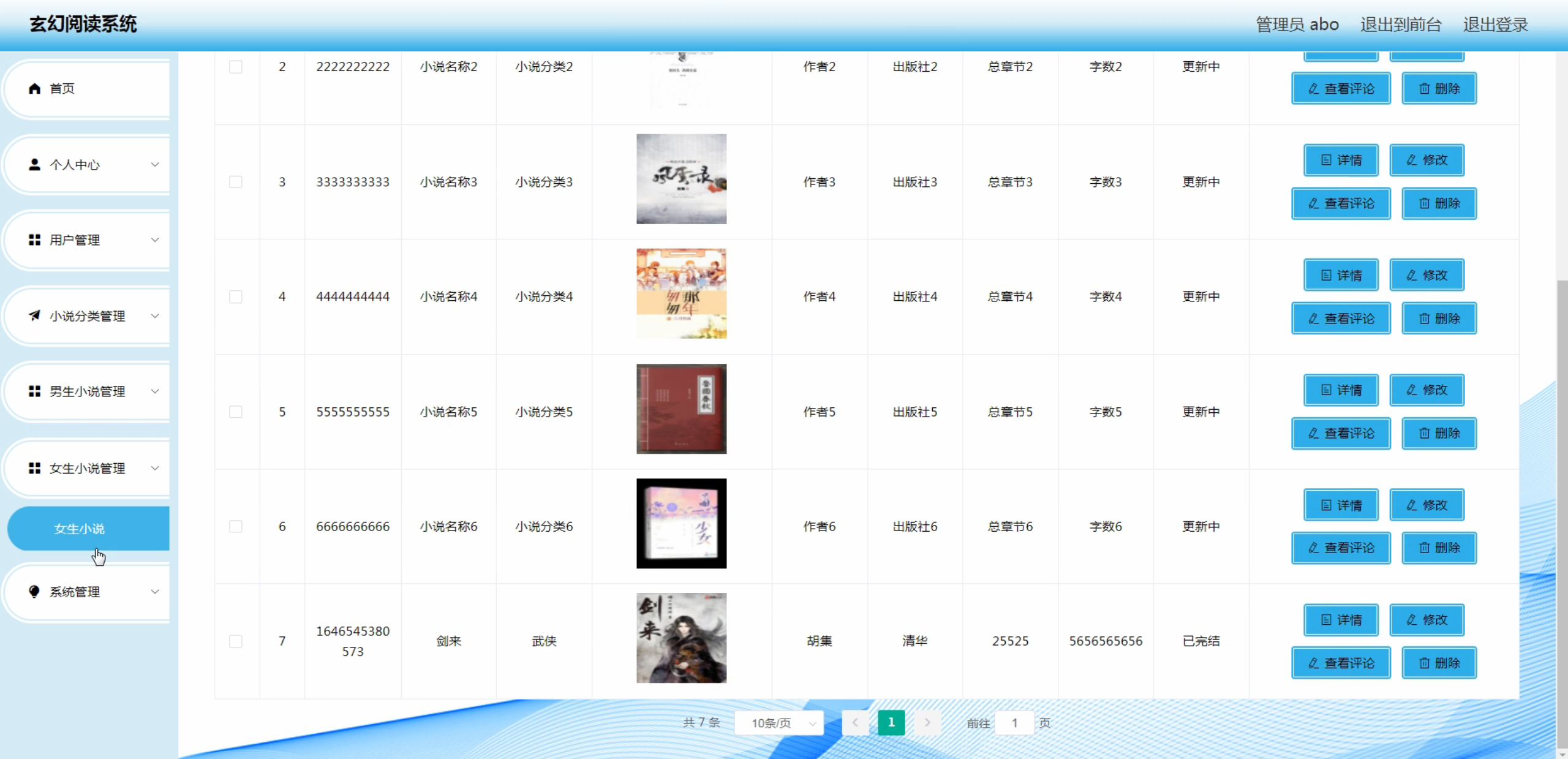Click the lightbulb icon for 系统管理
1568x759 pixels.
point(35,592)
